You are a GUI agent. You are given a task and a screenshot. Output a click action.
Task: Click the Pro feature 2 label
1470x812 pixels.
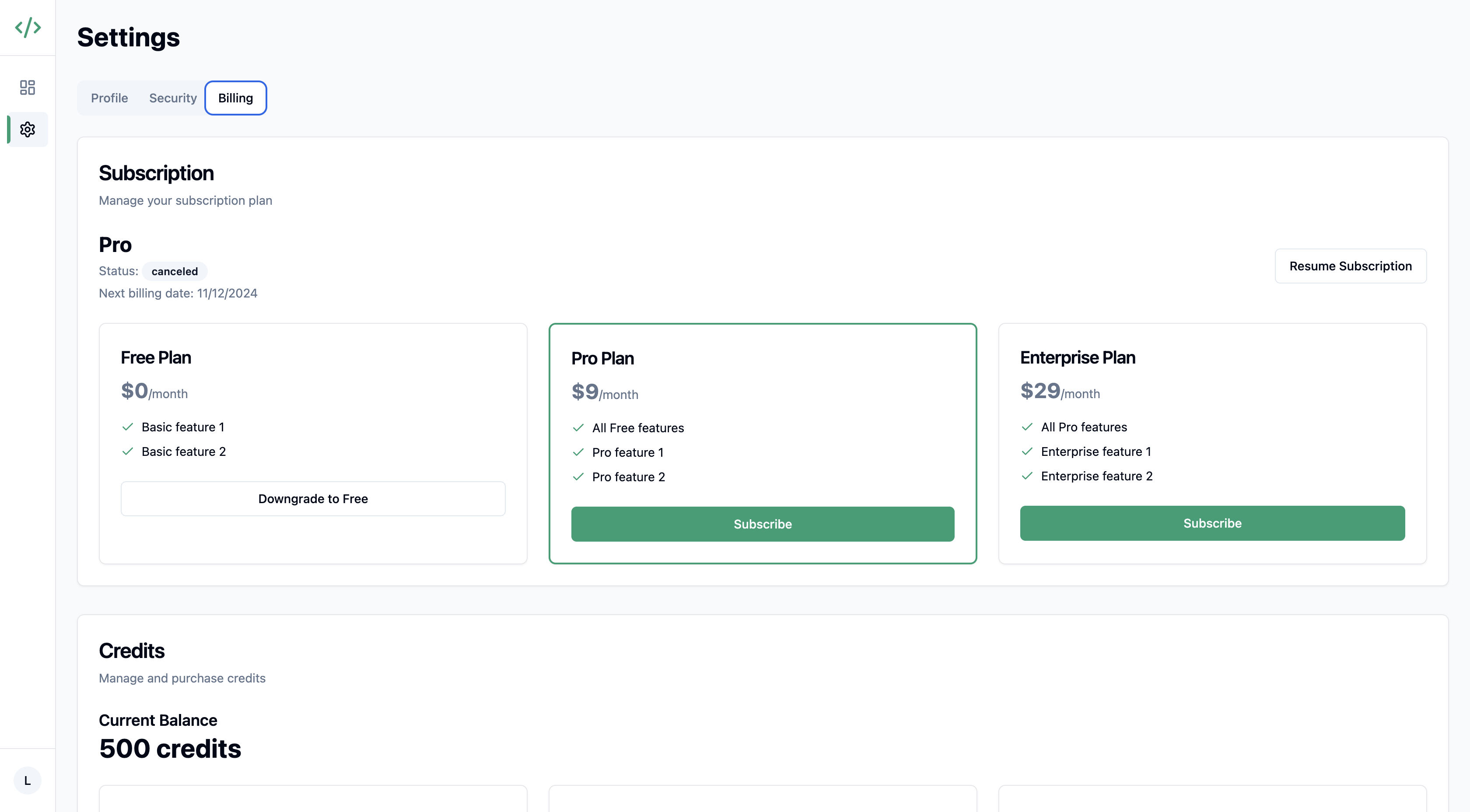click(628, 477)
